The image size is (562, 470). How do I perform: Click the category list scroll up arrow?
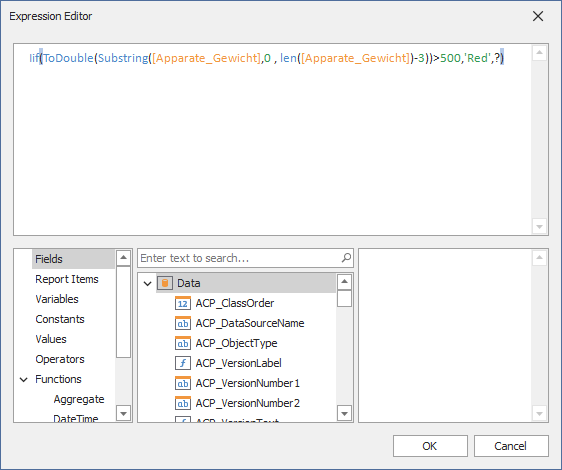(x=123, y=257)
